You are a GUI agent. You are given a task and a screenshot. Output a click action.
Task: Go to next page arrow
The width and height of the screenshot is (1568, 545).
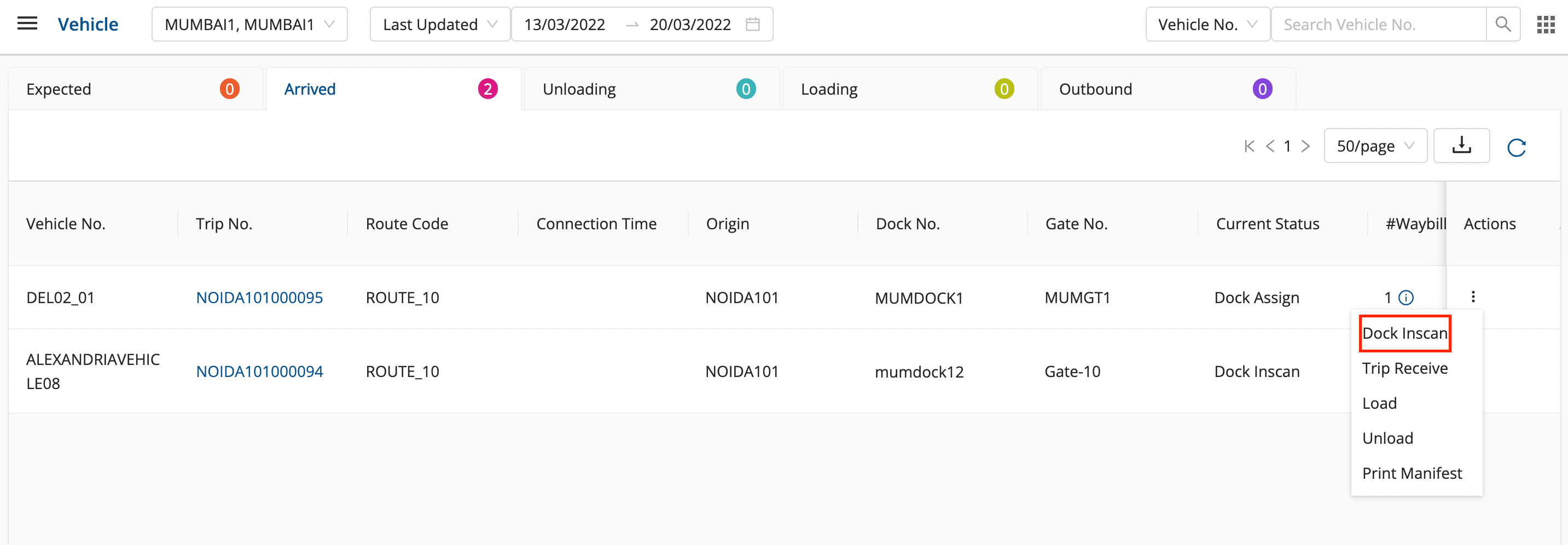pos(1305,146)
